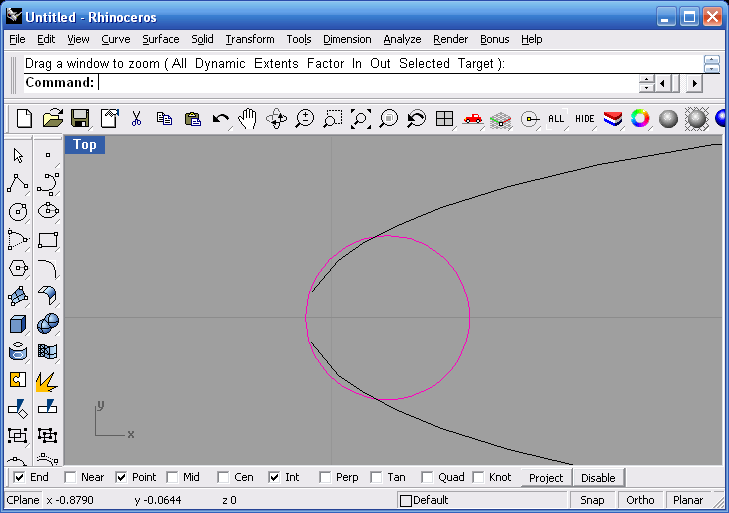Open the Surface menu

pos(161,40)
